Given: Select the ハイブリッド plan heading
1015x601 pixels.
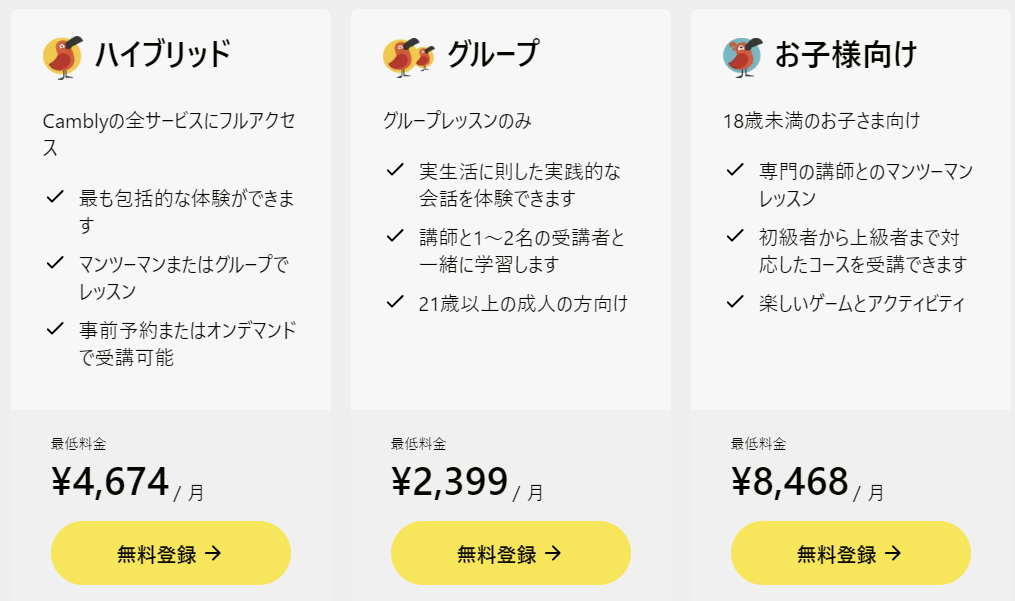Looking at the screenshot, I should (x=163, y=54).
